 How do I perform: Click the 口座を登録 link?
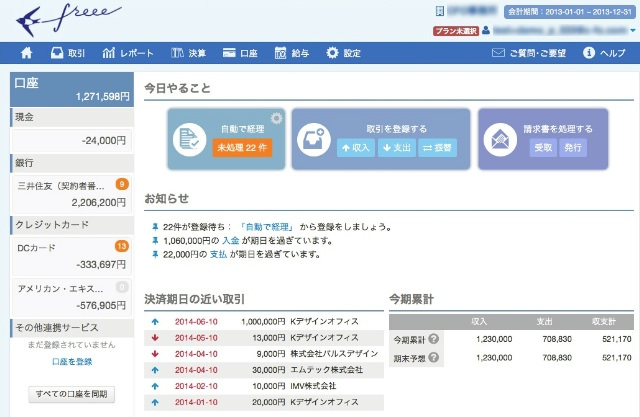[72, 362]
